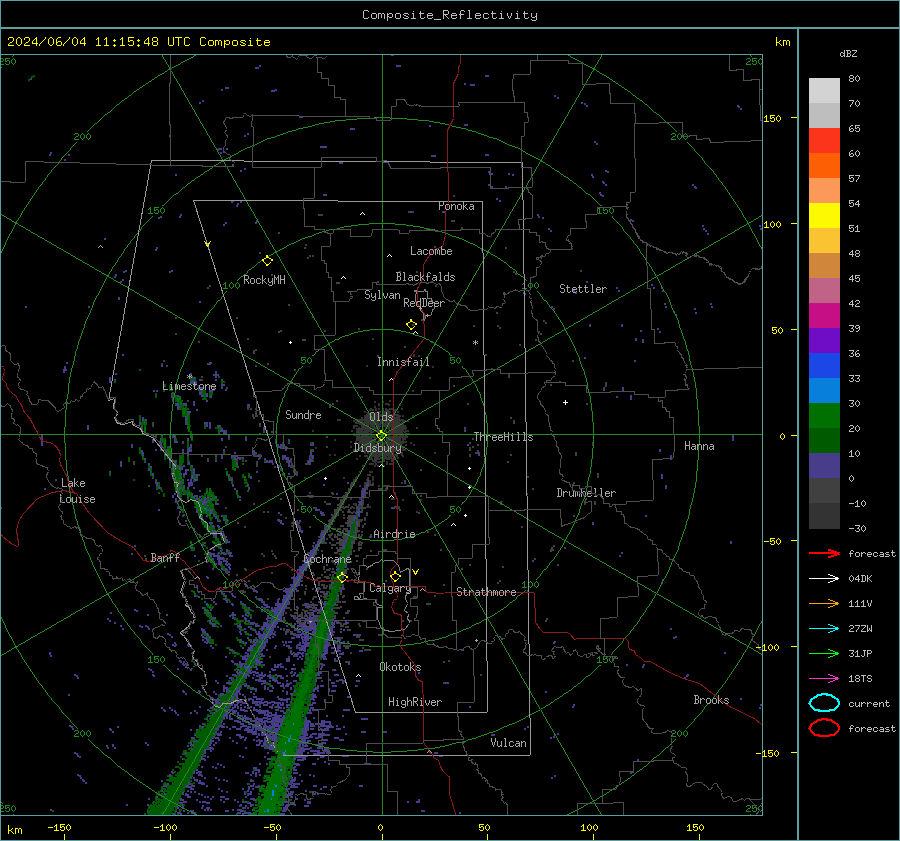This screenshot has height=841, width=900.
Task: Click the 45 dBZ pink color swatch
Action: 824,290
